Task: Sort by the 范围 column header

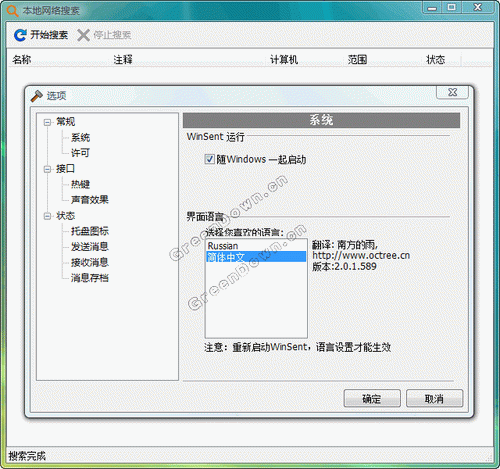Action: tap(357, 60)
